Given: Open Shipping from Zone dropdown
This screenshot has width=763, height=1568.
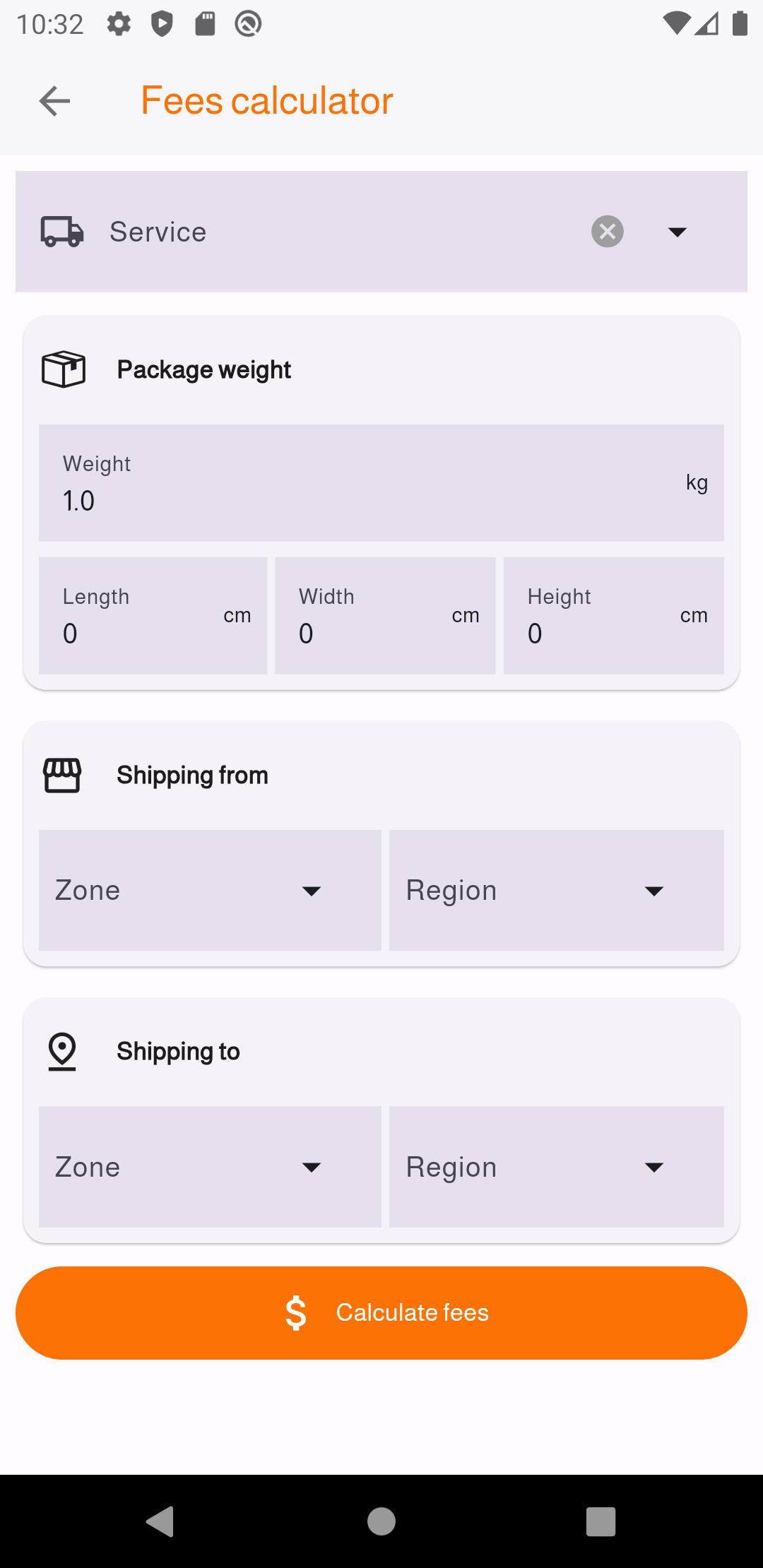Looking at the screenshot, I should pyautogui.click(x=210, y=890).
